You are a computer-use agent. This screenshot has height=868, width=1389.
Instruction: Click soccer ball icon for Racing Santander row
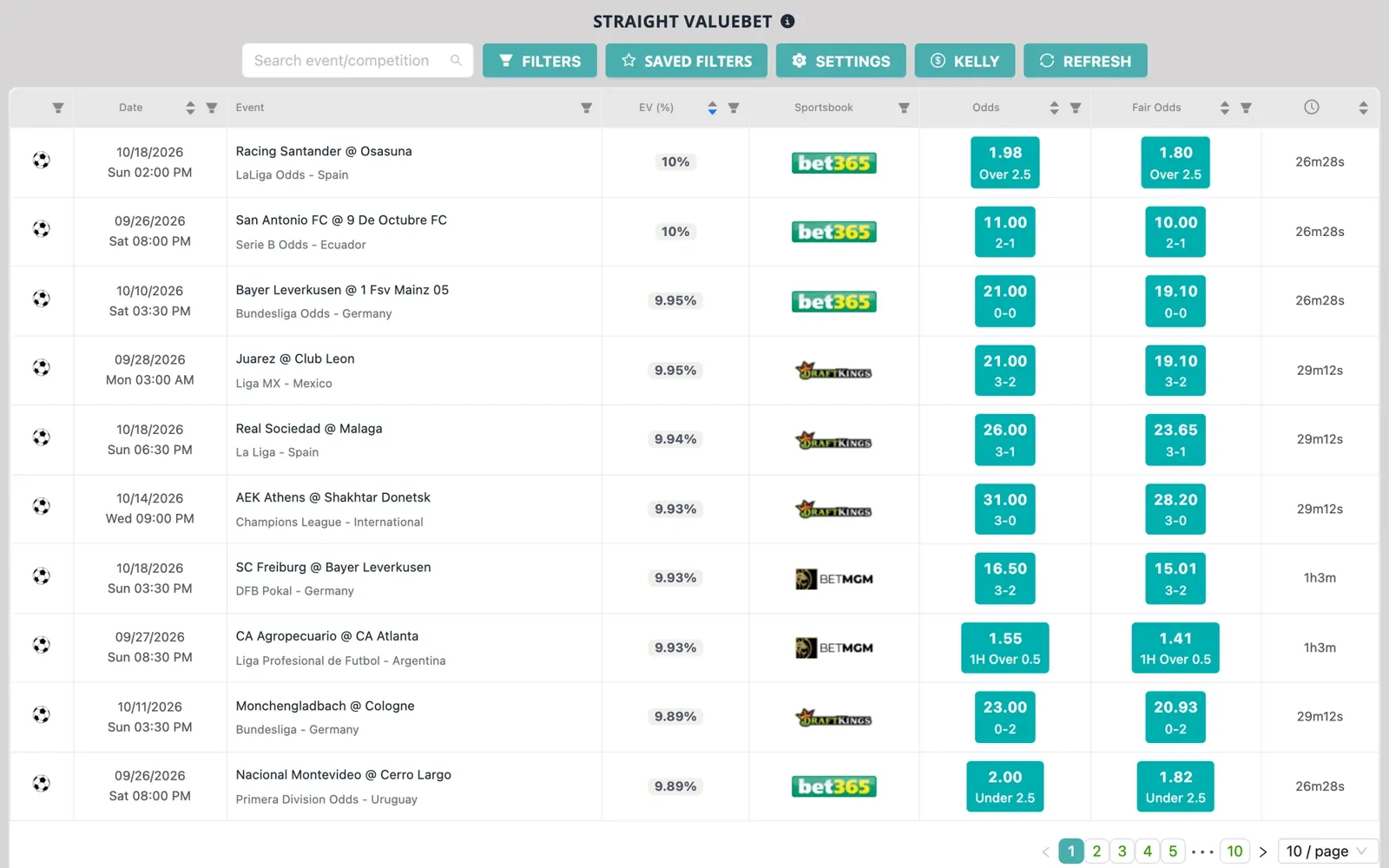click(42, 160)
